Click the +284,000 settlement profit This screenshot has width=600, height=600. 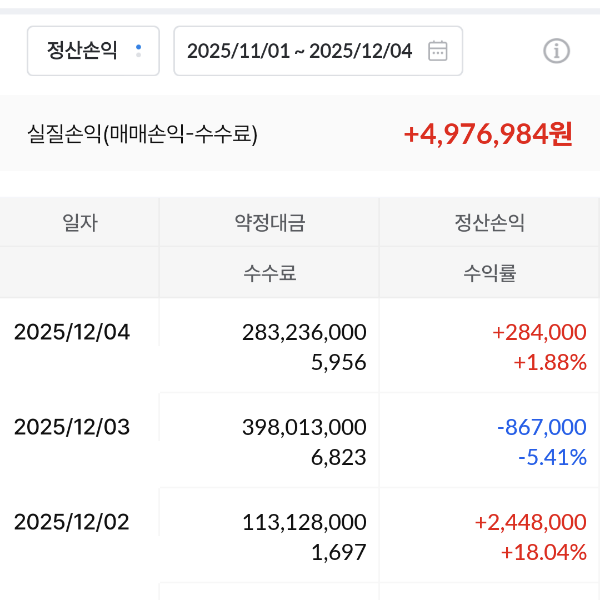[x=539, y=332]
